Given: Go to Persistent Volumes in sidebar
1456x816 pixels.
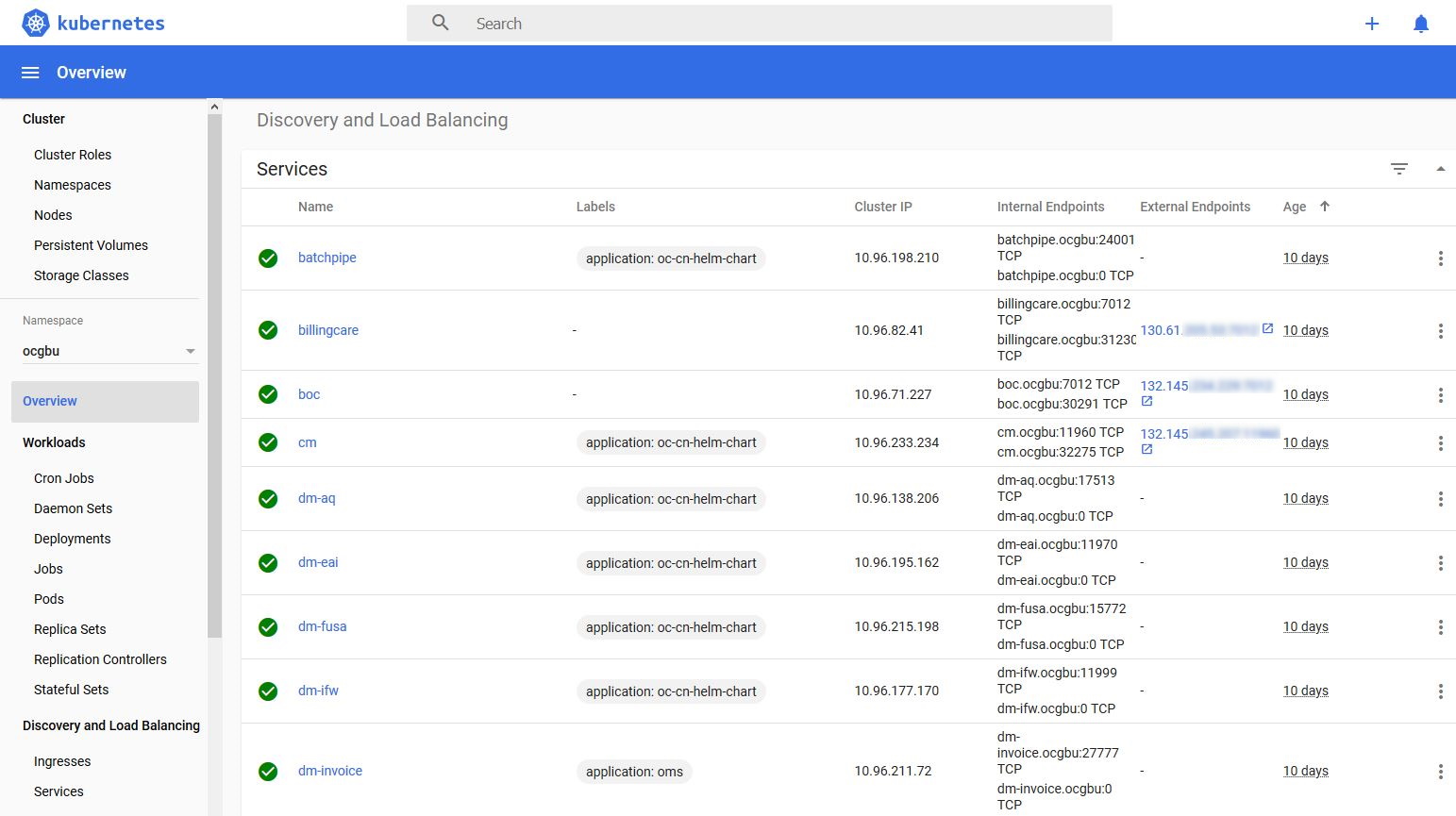Looking at the screenshot, I should tap(91, 245).
